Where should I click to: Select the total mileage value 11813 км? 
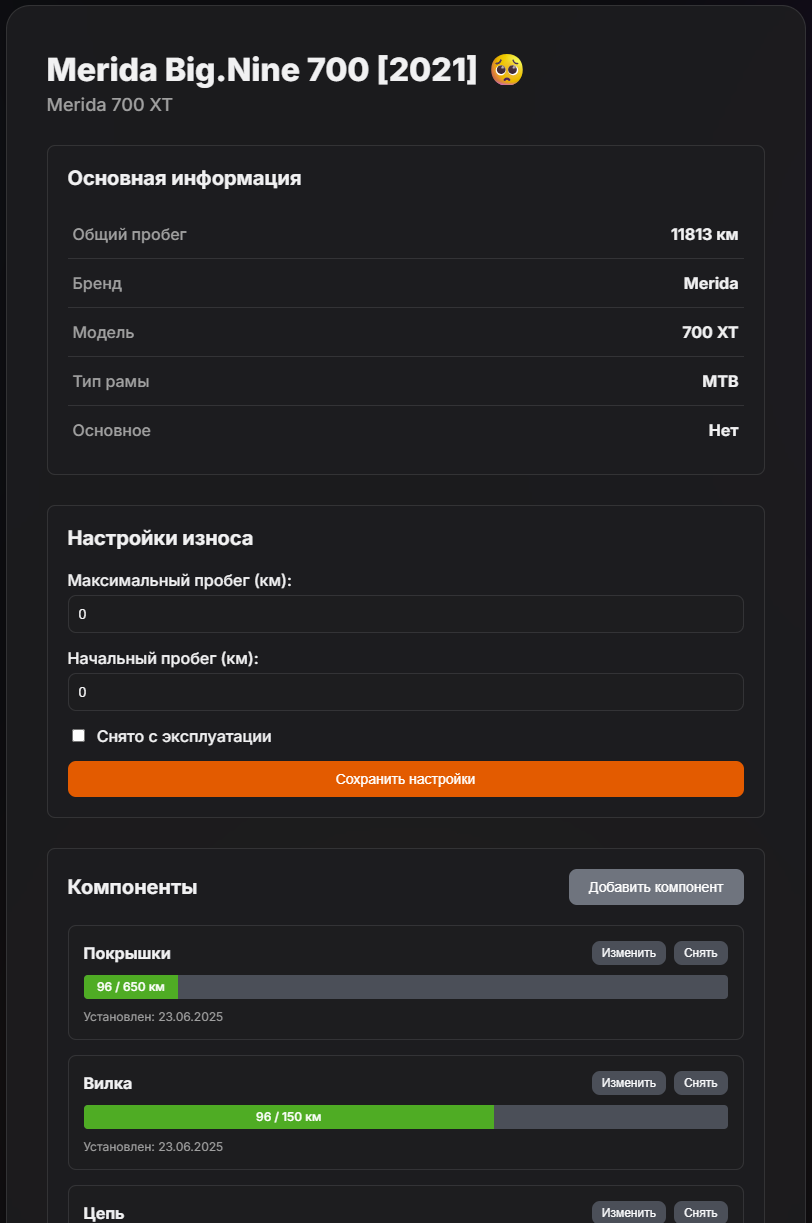coord(704,235)
